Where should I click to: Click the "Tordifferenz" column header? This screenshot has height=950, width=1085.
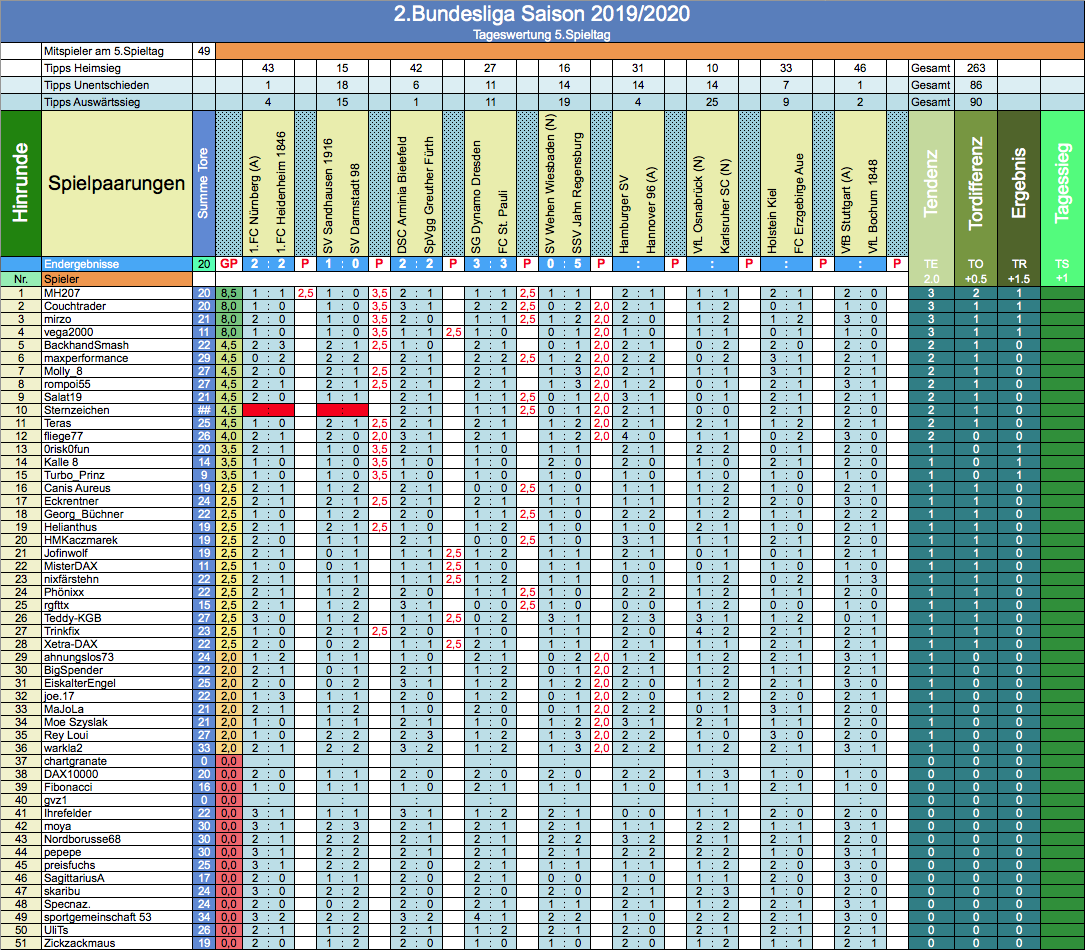(x=976, y=183)
